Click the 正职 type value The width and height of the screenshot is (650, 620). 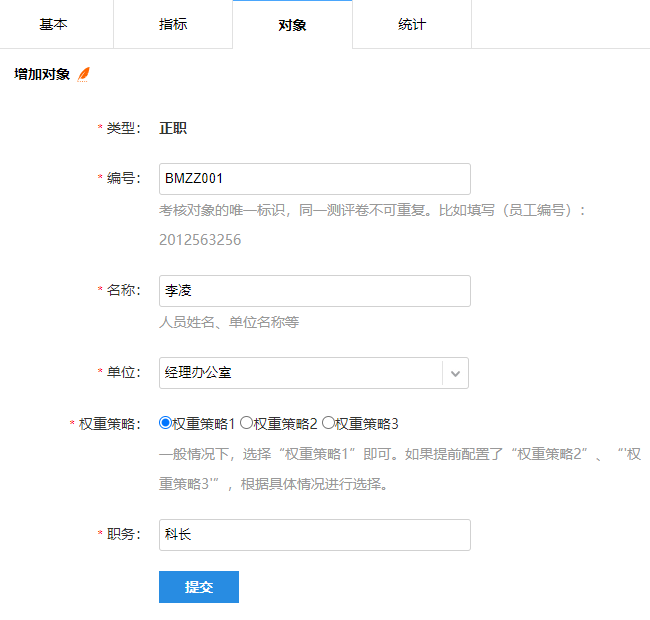point(173,128)
